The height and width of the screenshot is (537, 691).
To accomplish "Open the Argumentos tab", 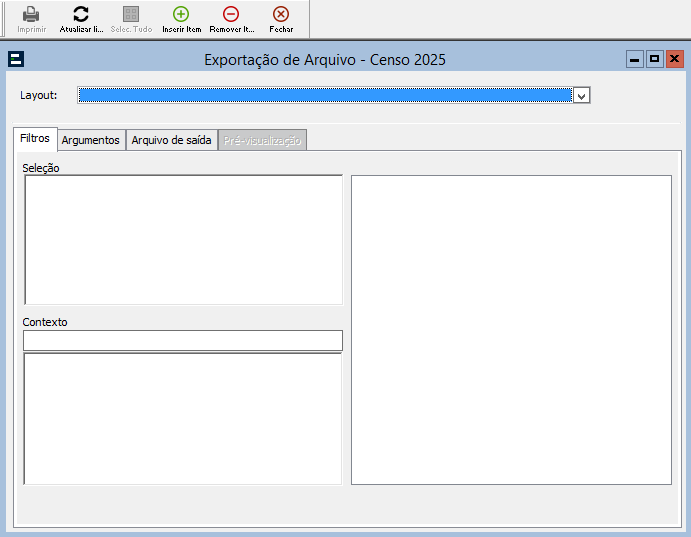I will click(91, 140).
